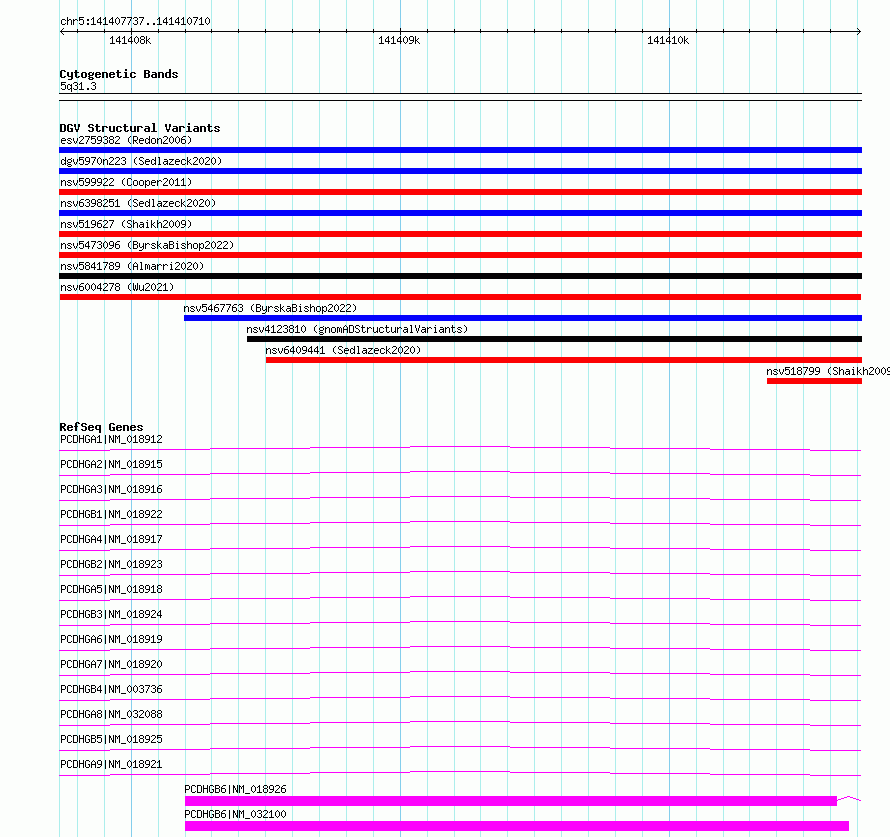Select the PCDHGB6 NM_032100 magenta exon bar
This screenshot has height=837, width=890.
(517, 826)
